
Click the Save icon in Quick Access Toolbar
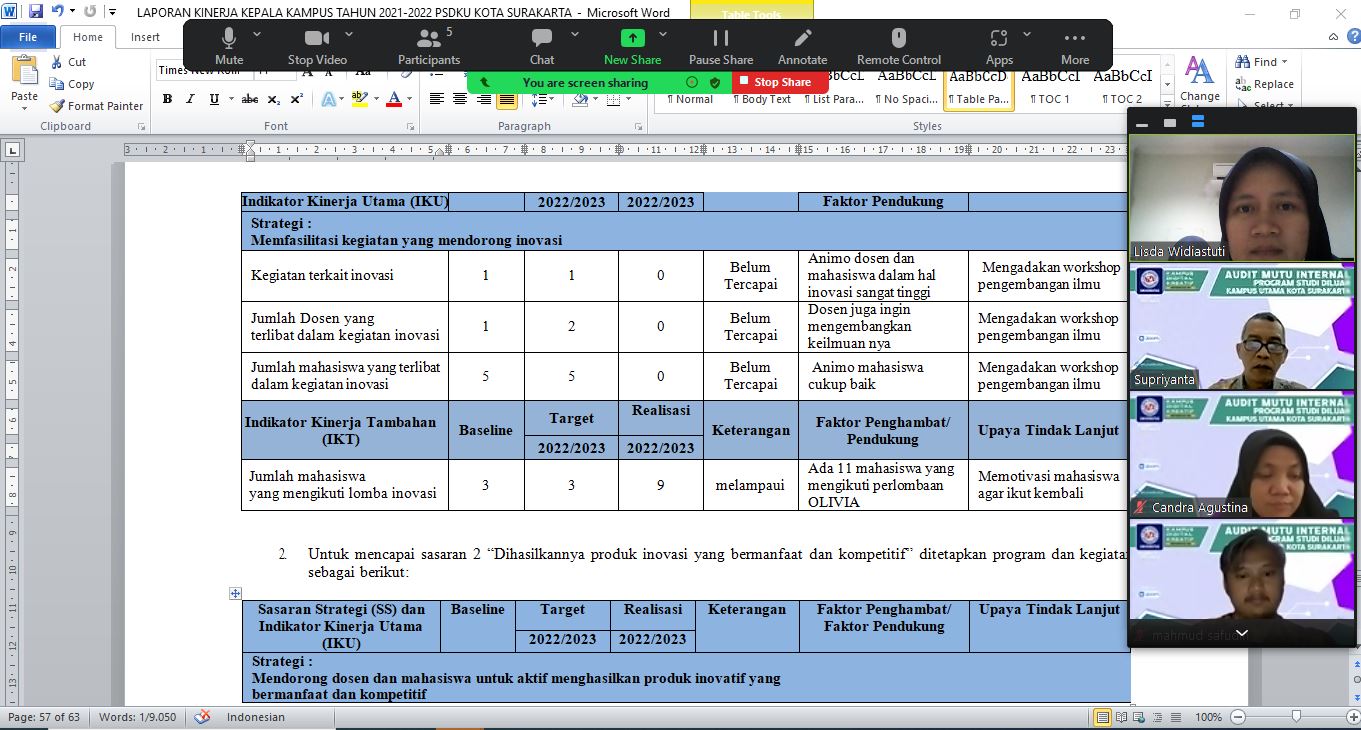point(36,12)
